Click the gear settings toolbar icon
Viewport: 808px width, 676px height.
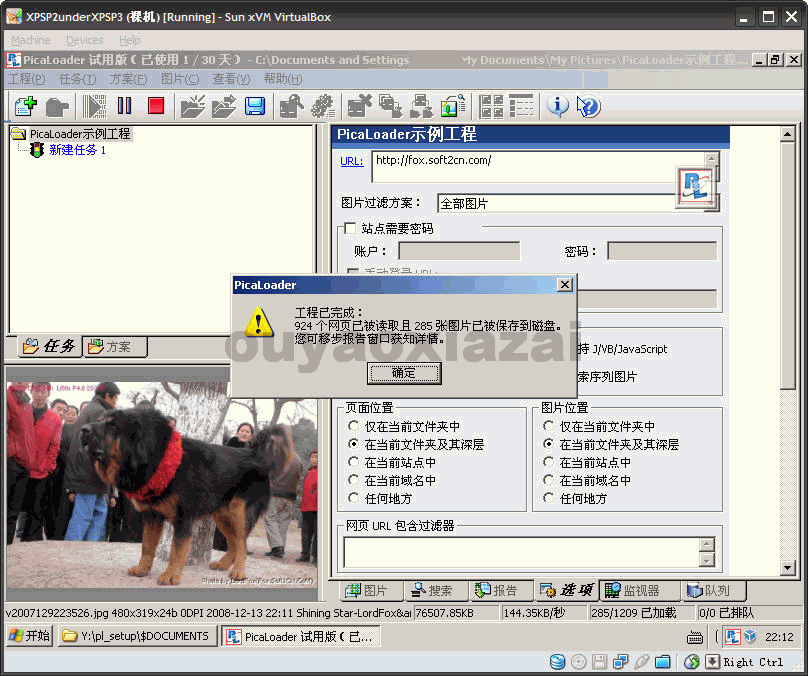323,106
